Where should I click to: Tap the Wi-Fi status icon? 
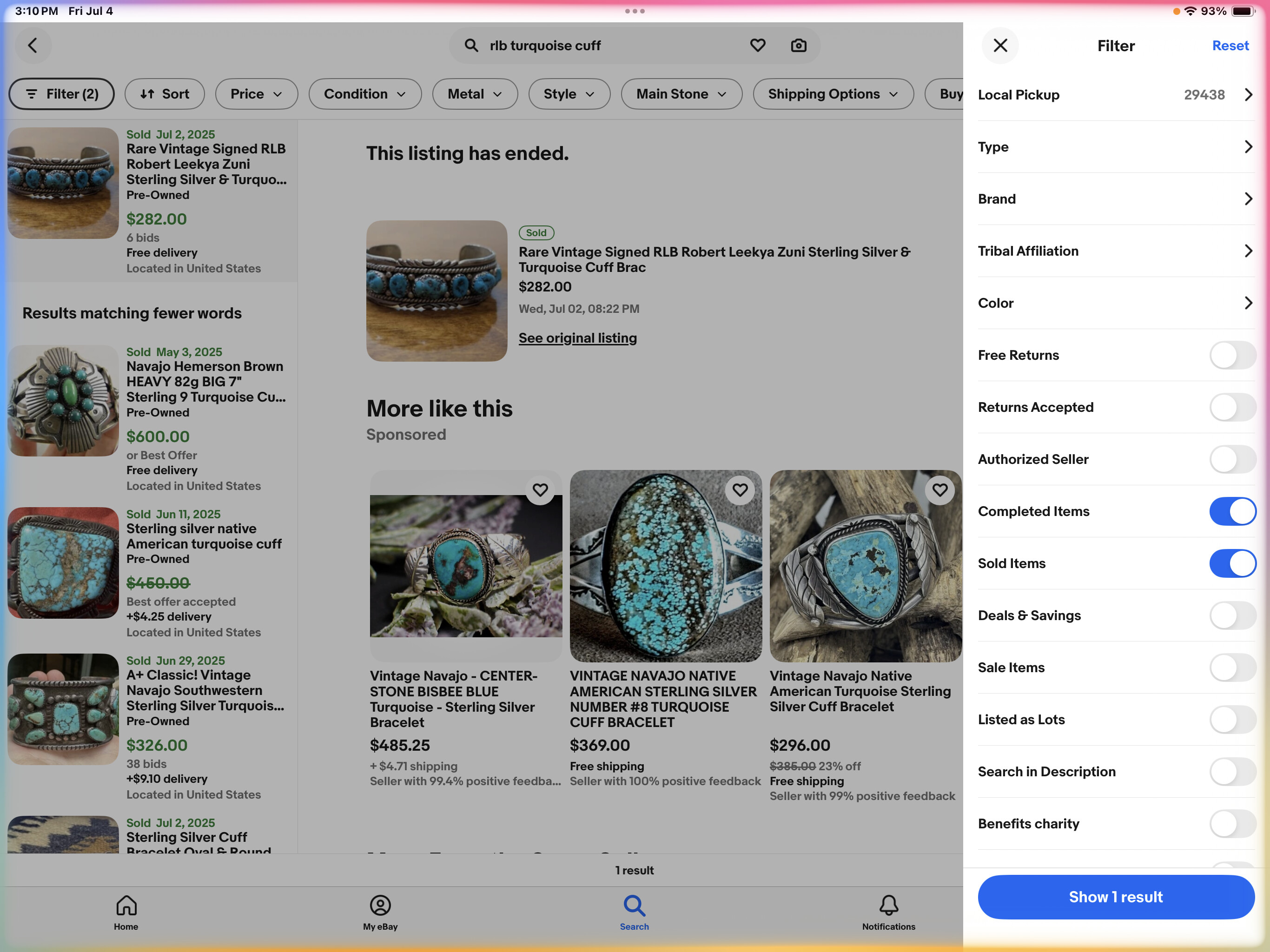1191,11
